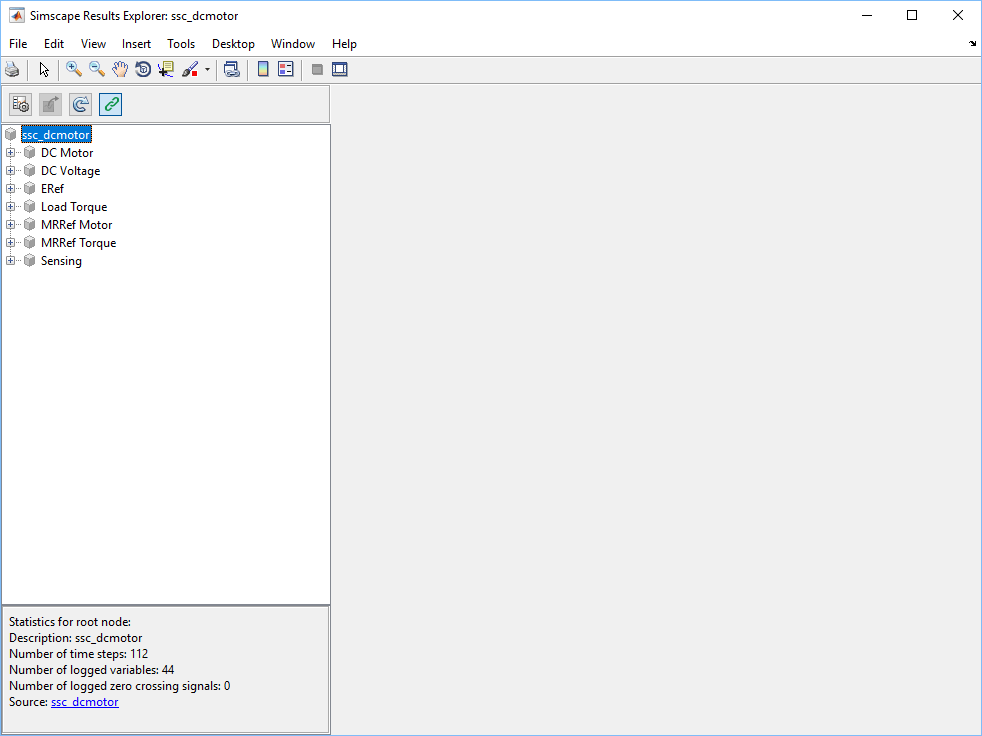Select the ERef tree item
Screen dimensions: 982x736
pyautogui.click(x=52, y=189)
